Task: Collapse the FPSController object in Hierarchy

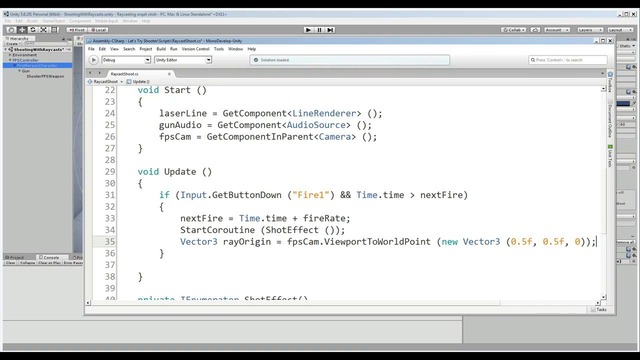Action: click(x=10, y=60)
